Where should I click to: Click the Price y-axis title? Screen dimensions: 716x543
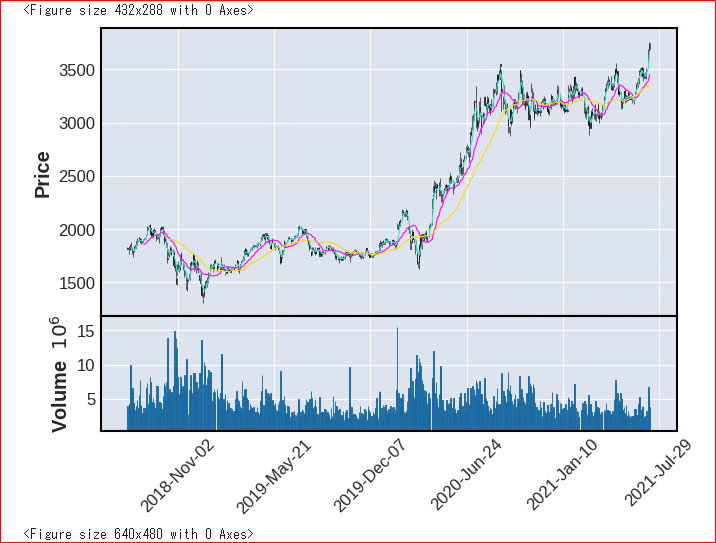pos(42,175)
